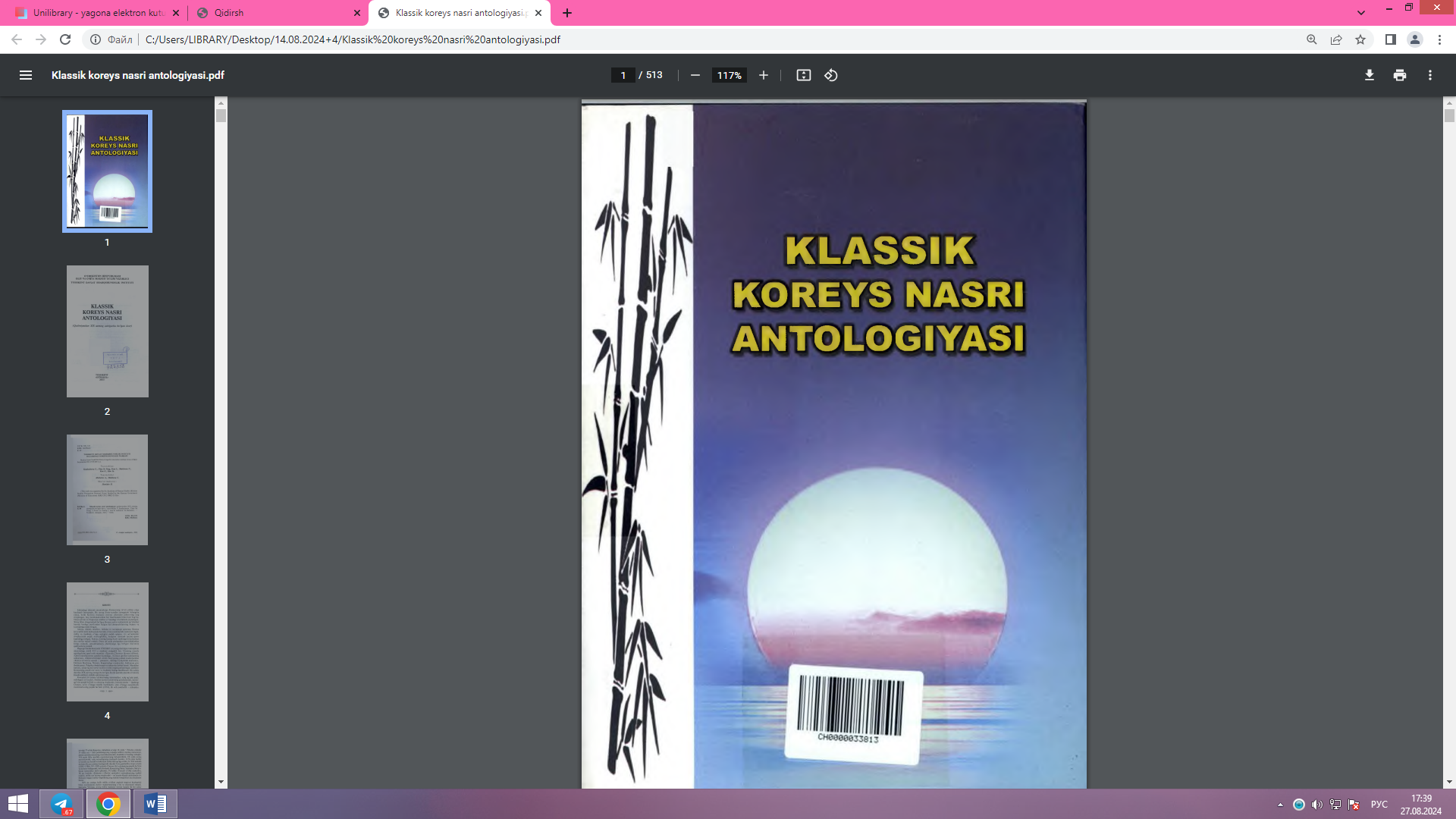Bookmark this page with the star
Viewport: 1456px width, 819px height.
click(1360, 39)
